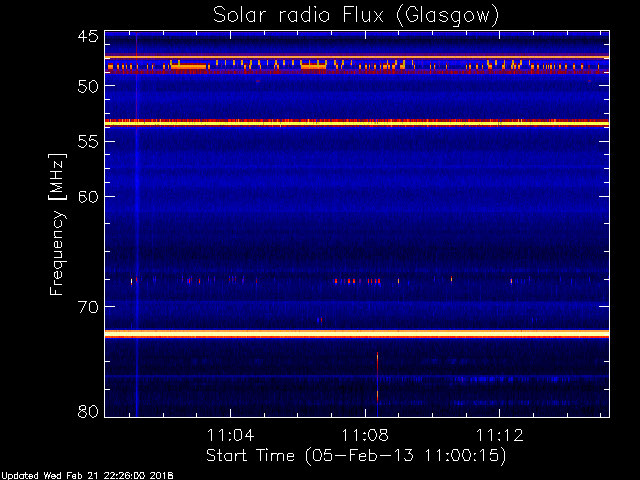Click the 50 frequency tick label
This screenshot has width=640, height=480.
click(88, 86)
